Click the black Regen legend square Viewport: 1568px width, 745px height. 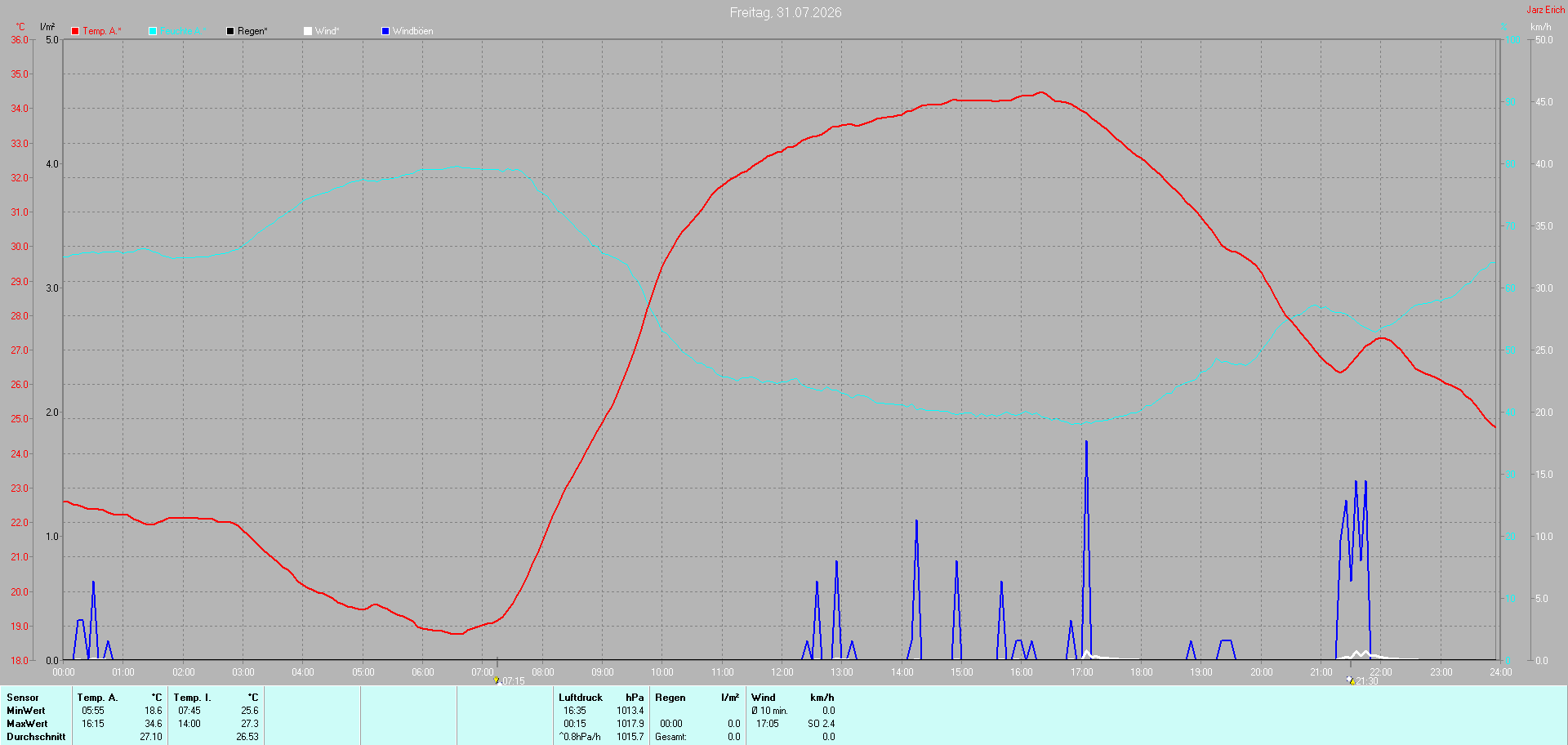click(230, 31)
